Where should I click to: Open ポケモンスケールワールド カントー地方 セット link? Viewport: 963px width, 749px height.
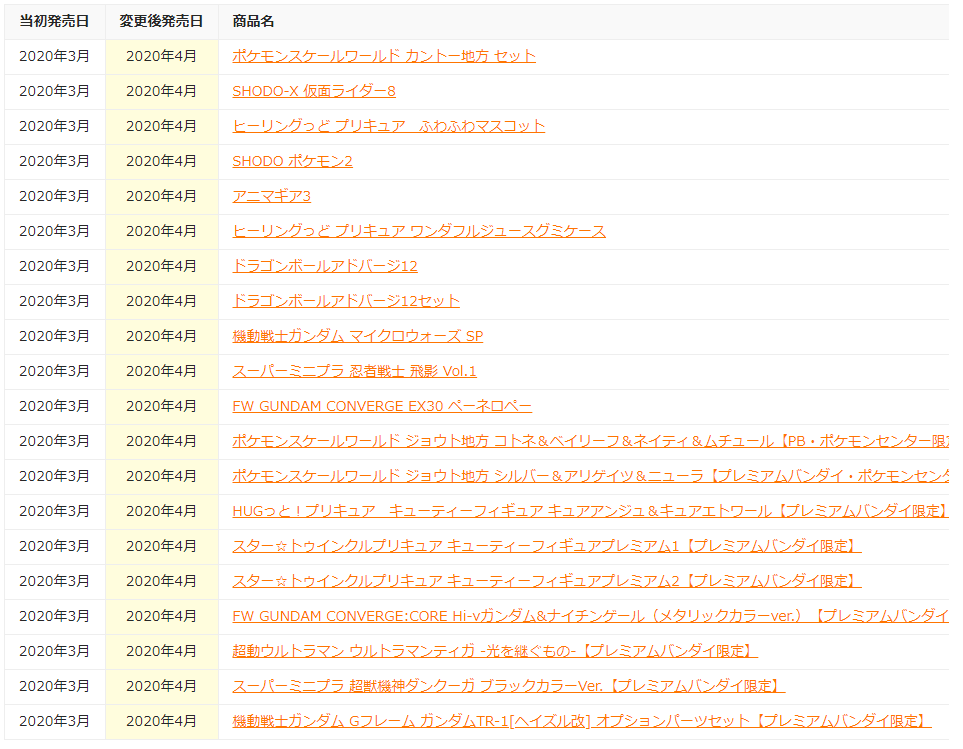point(384,56)
